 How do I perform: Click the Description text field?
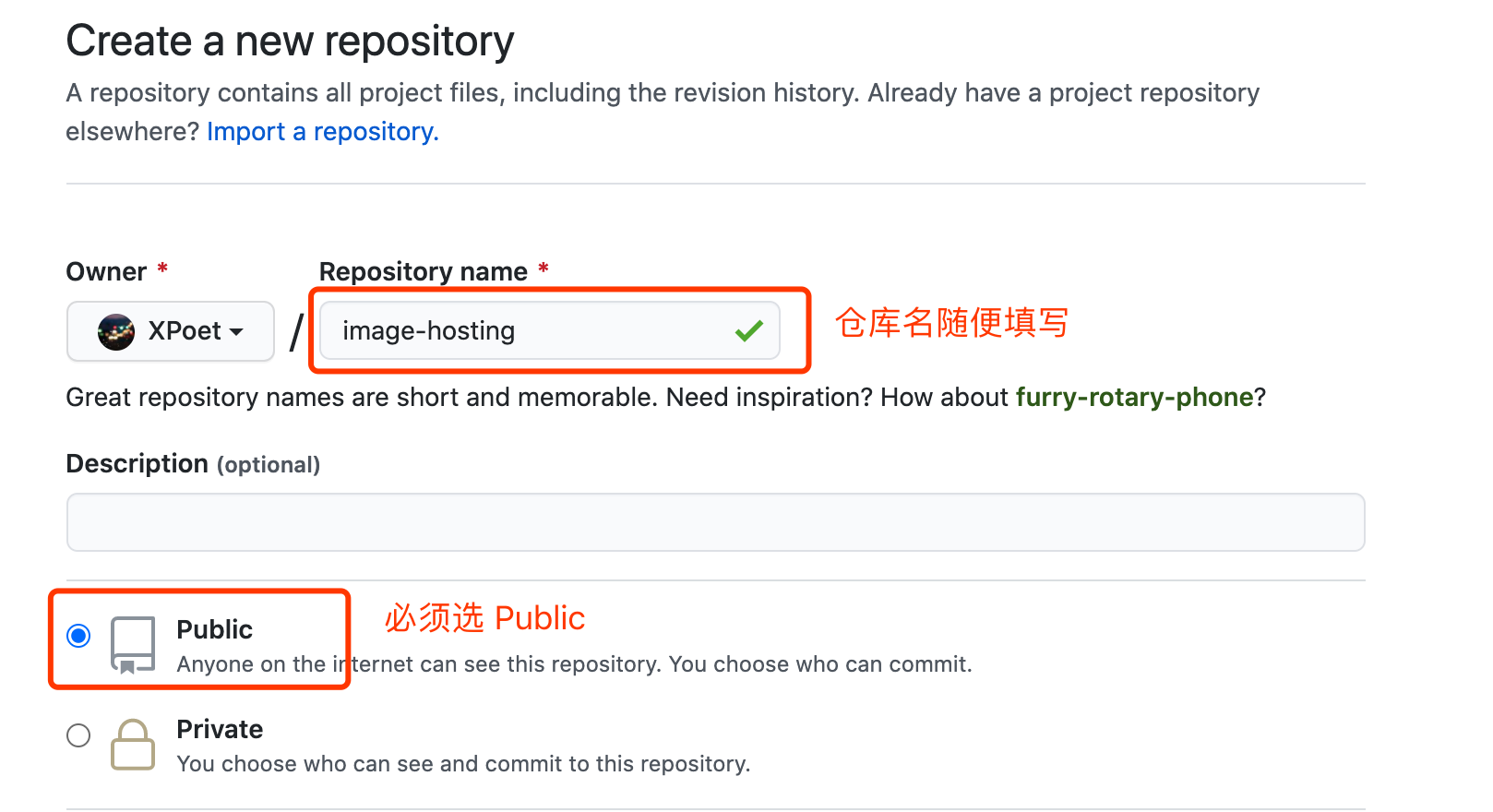(716, 522)
